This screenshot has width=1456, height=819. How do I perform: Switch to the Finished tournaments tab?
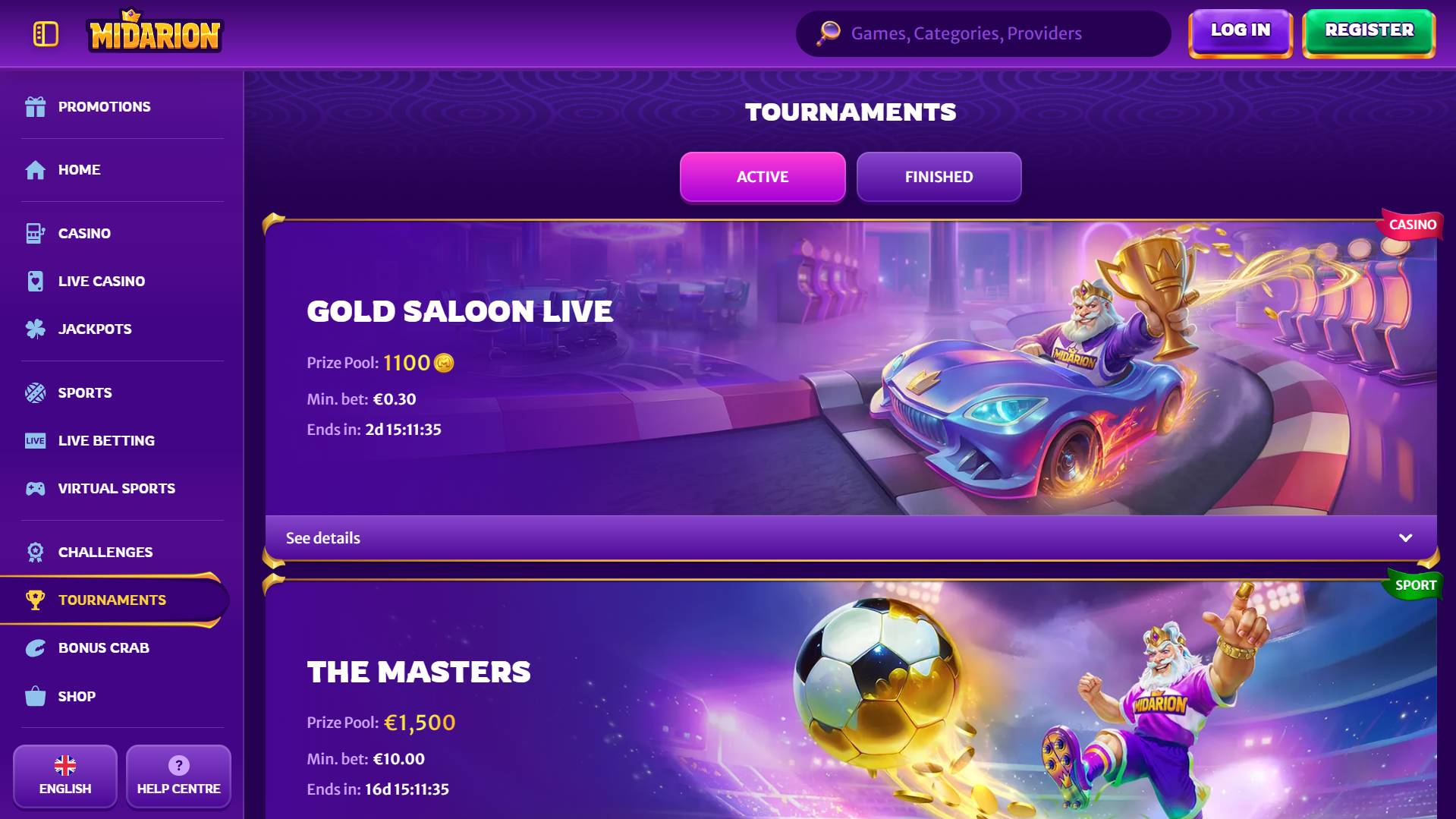pyautogui.click(x=939, y=177)
